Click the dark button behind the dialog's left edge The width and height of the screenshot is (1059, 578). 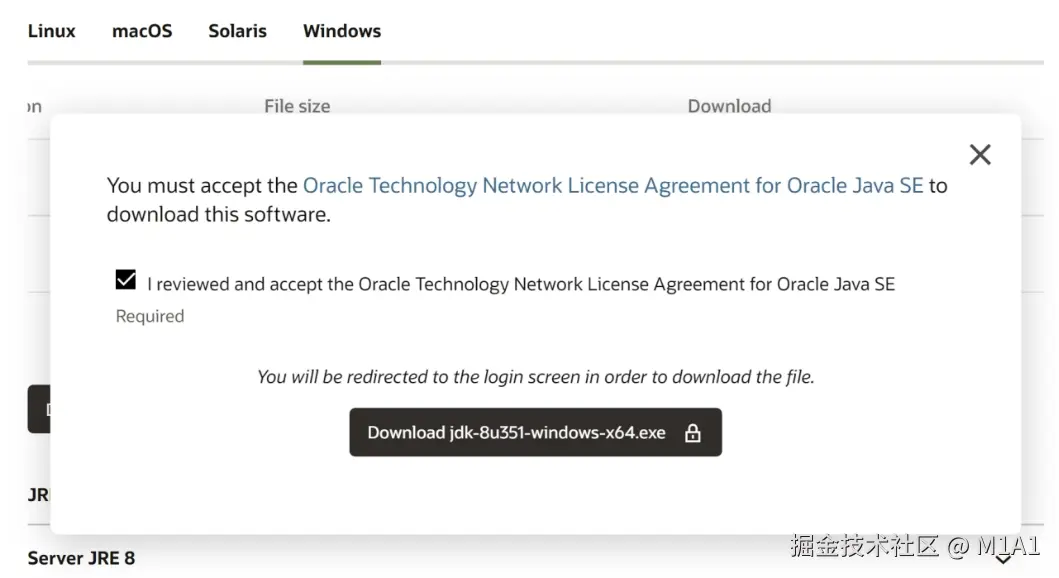click(38, 409)
